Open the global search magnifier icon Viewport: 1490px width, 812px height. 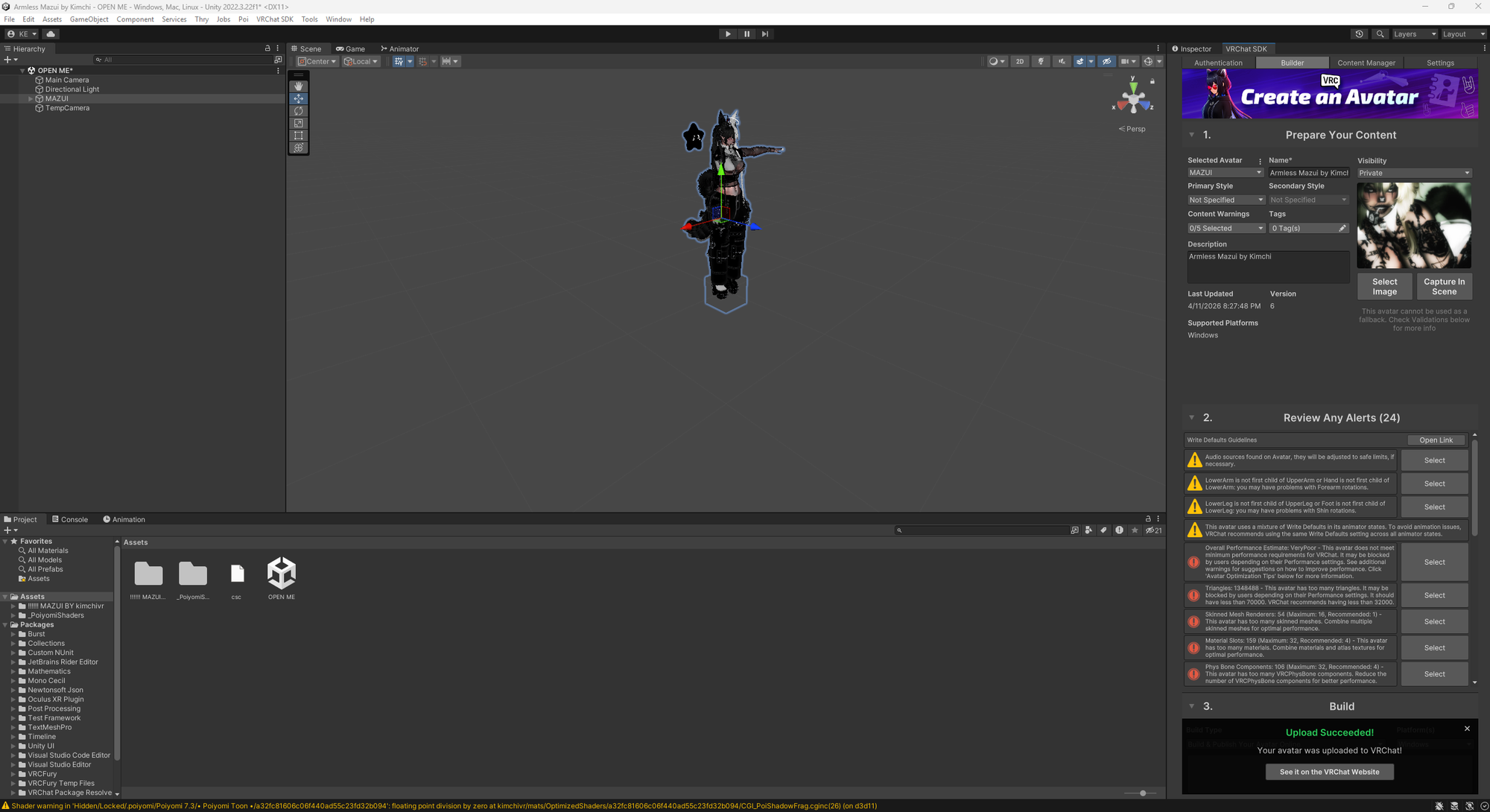point(1380,34)
